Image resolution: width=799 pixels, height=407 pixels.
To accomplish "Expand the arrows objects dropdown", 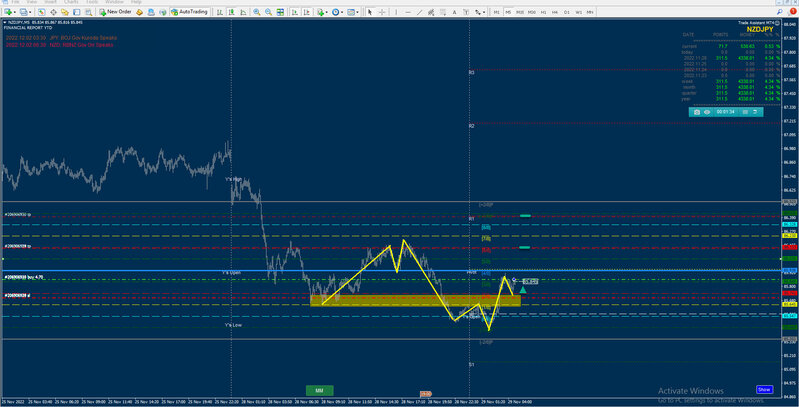I will click(484, 12).
